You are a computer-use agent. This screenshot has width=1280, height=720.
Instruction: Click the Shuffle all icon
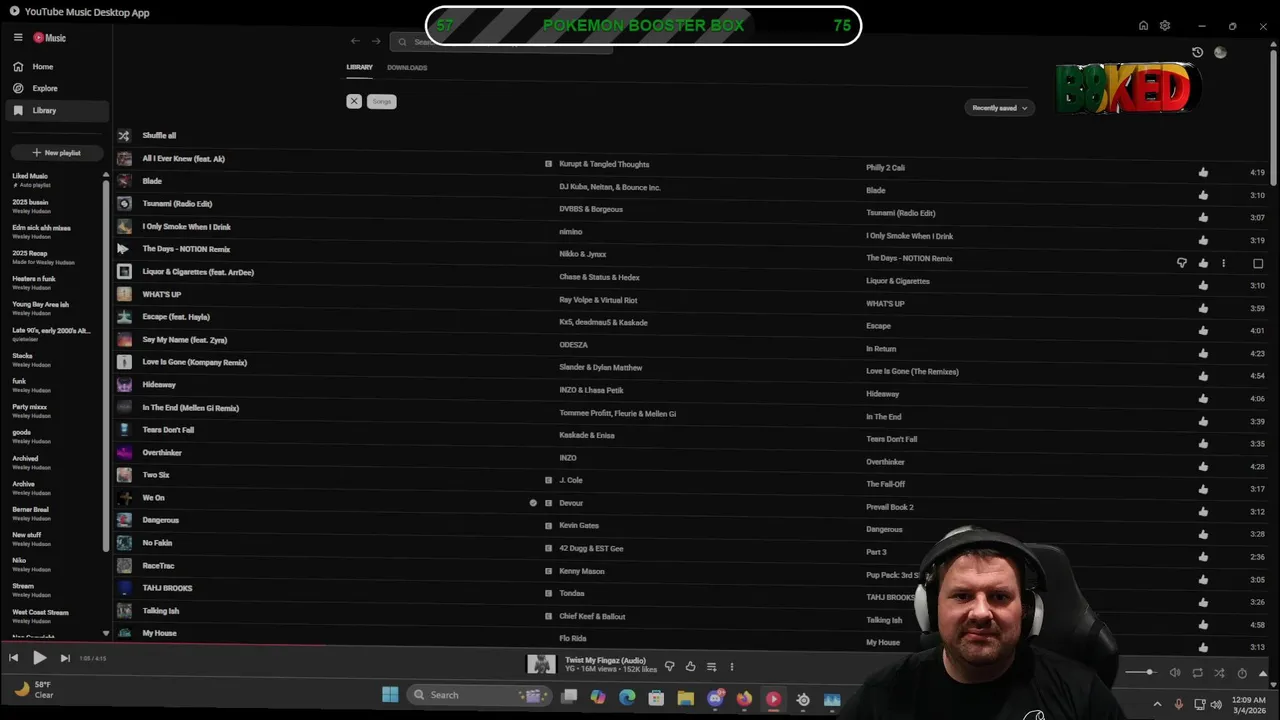tap(124, 135)
